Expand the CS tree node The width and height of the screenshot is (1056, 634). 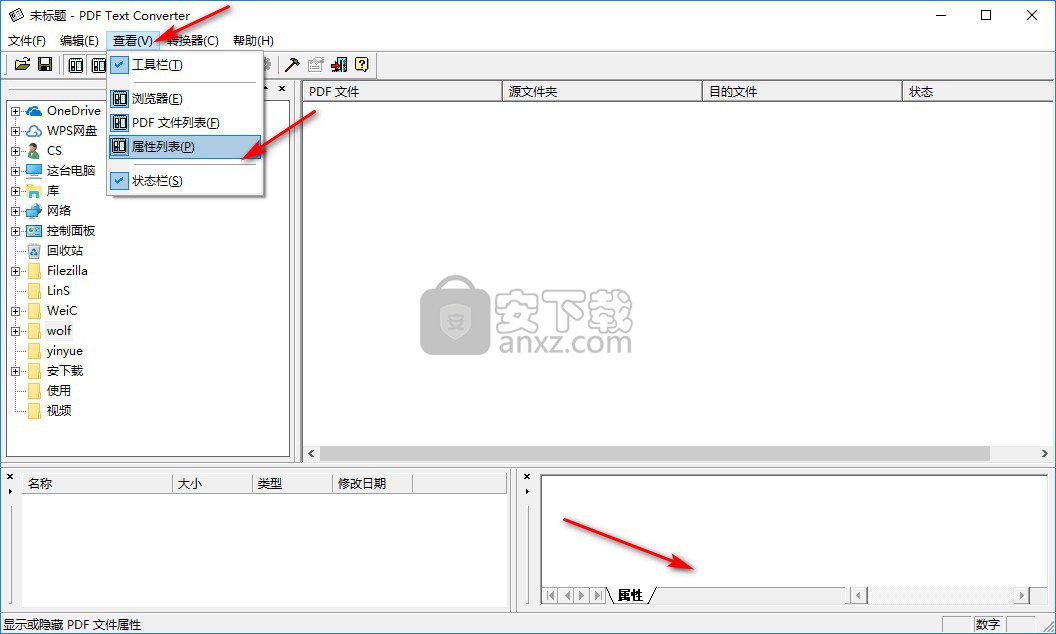coord(15,151)
